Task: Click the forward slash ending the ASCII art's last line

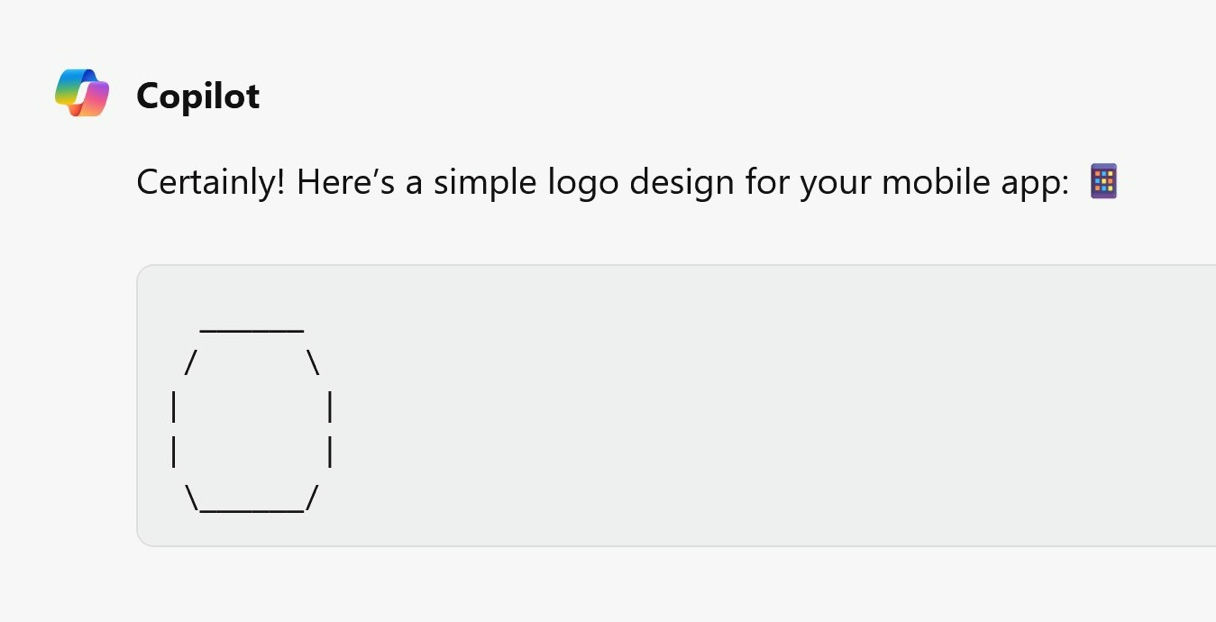Action: 312,497
